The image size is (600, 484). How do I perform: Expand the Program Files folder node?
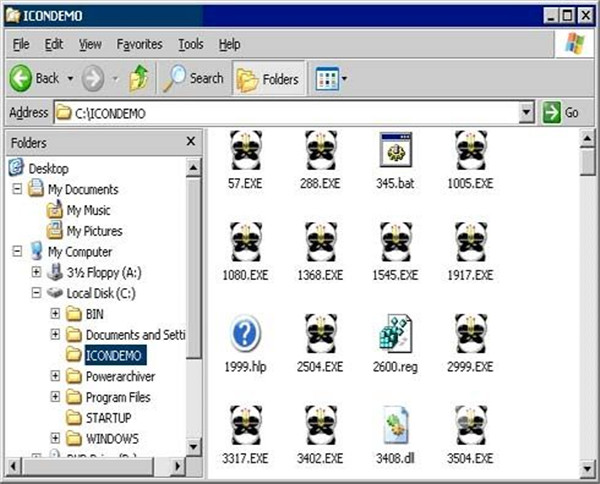click(56, 397)
